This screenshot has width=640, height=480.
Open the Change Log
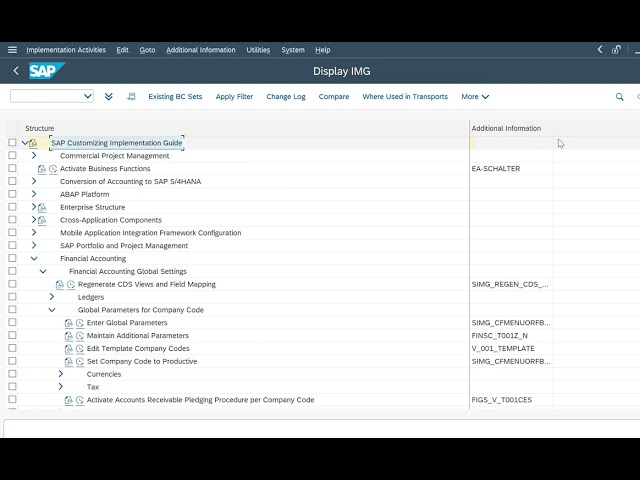[286, 97]
